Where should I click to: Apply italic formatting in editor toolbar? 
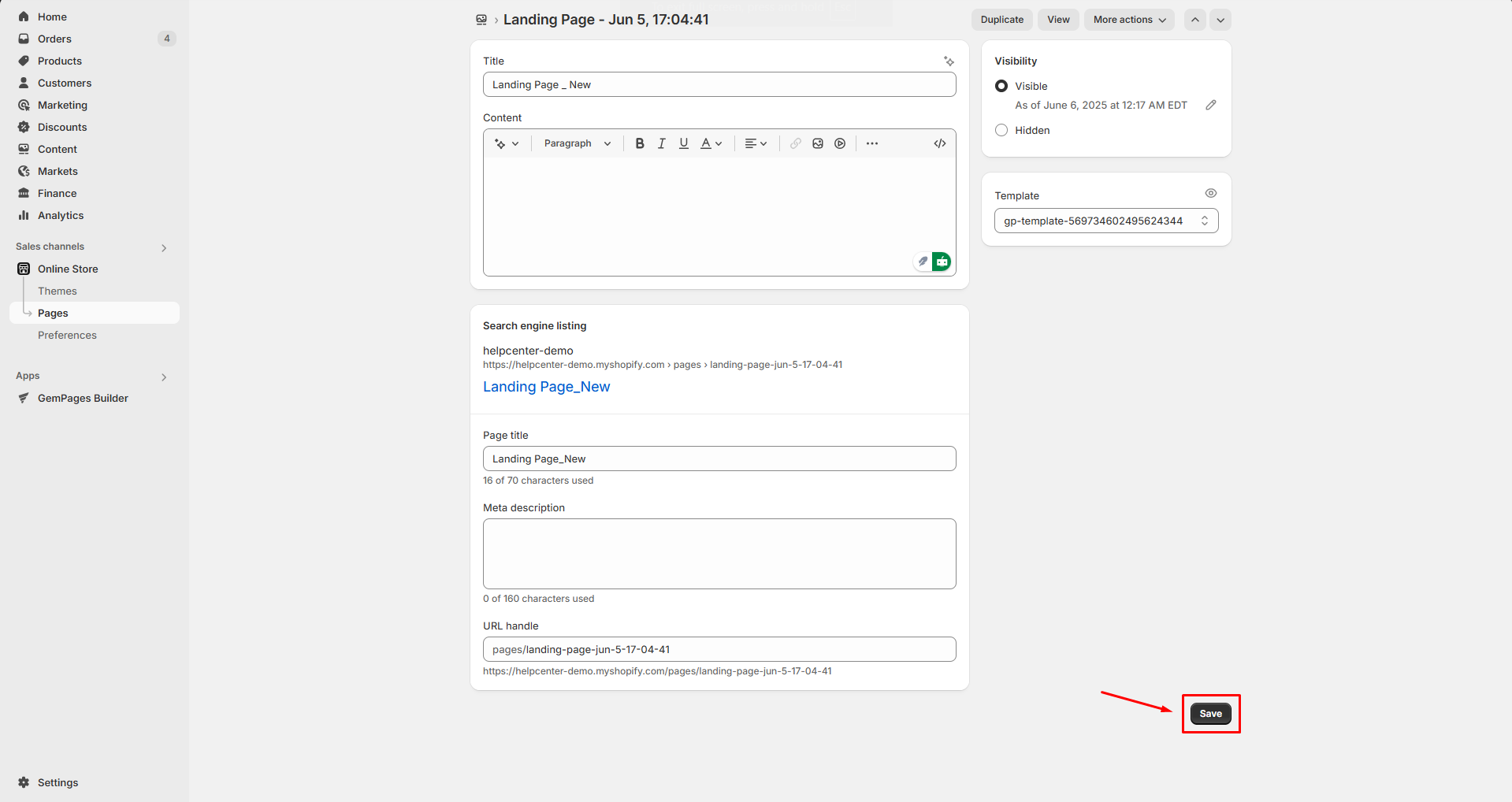pos(662,143)
